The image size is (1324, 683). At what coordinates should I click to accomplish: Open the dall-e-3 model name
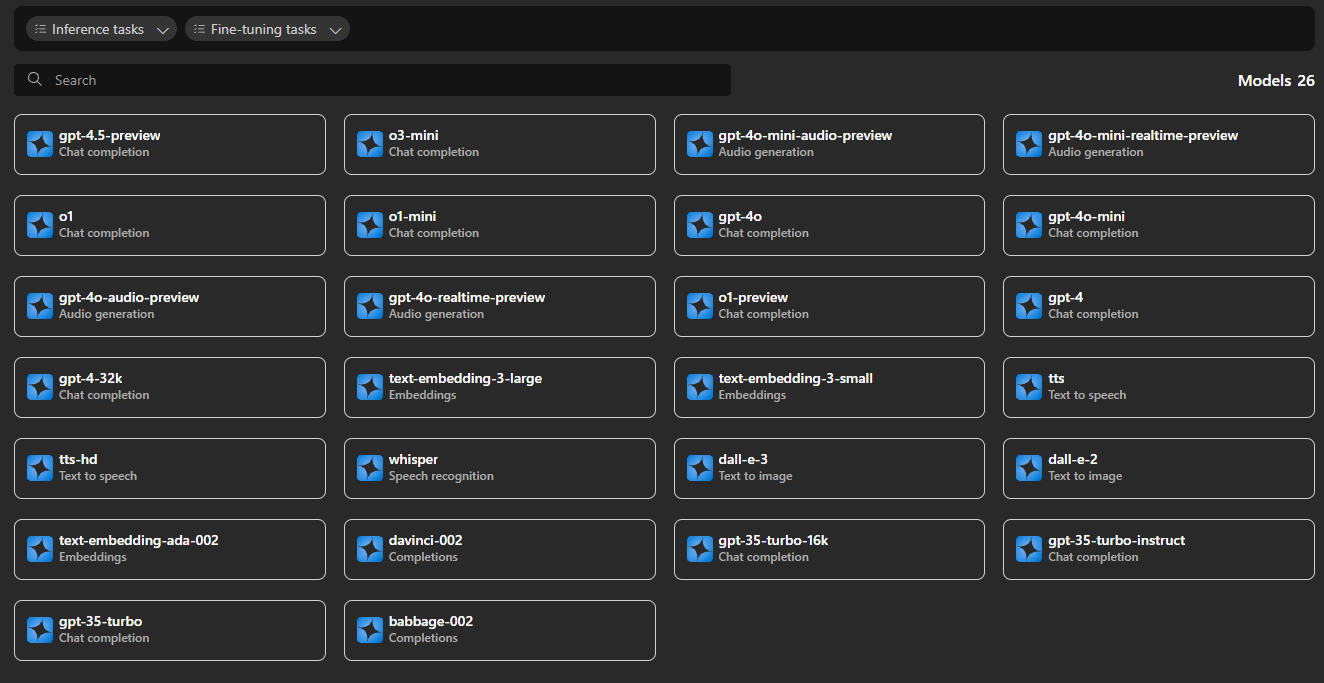(743, 460)
